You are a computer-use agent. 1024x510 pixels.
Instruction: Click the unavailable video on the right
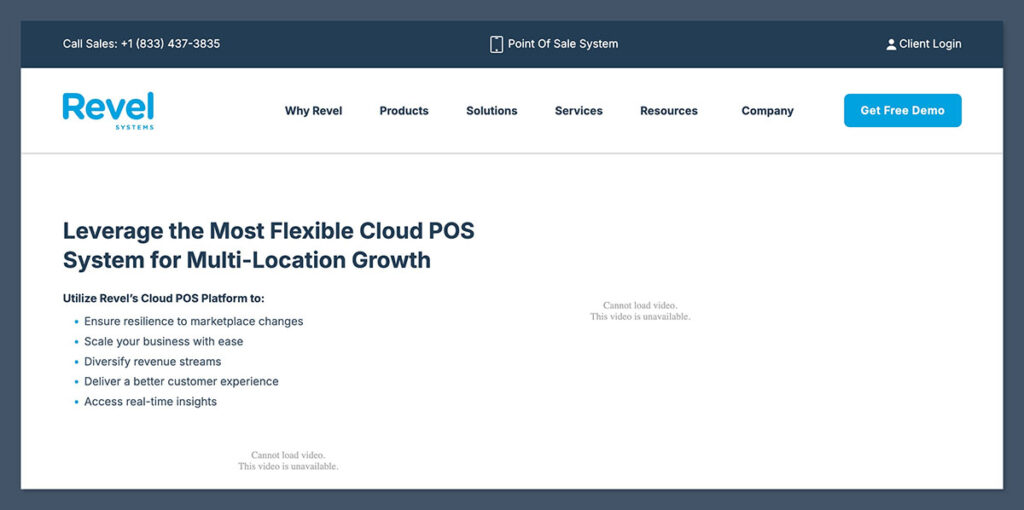click(640, 311)
